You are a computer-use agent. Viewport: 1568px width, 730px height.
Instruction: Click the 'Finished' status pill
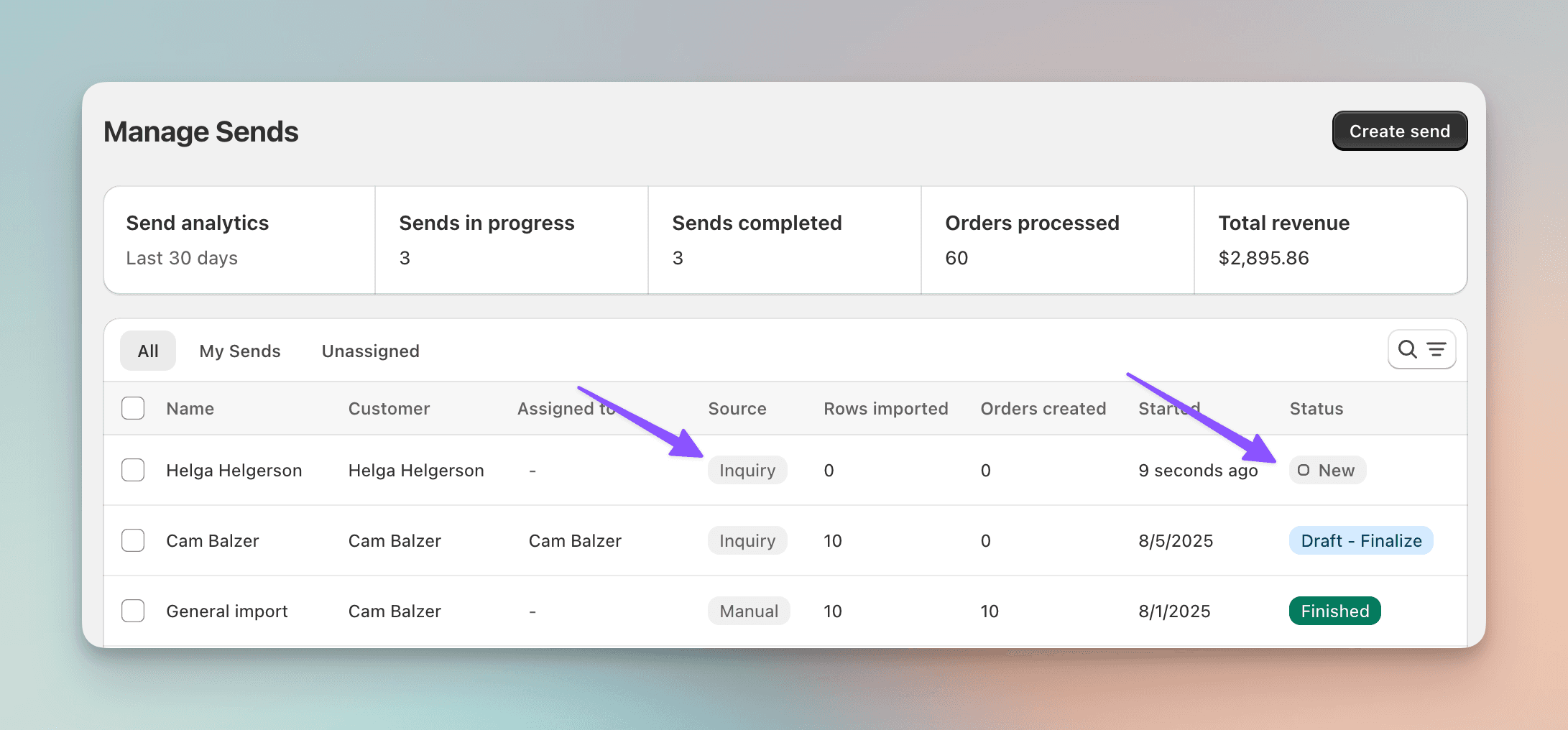tap(1334, 611)
